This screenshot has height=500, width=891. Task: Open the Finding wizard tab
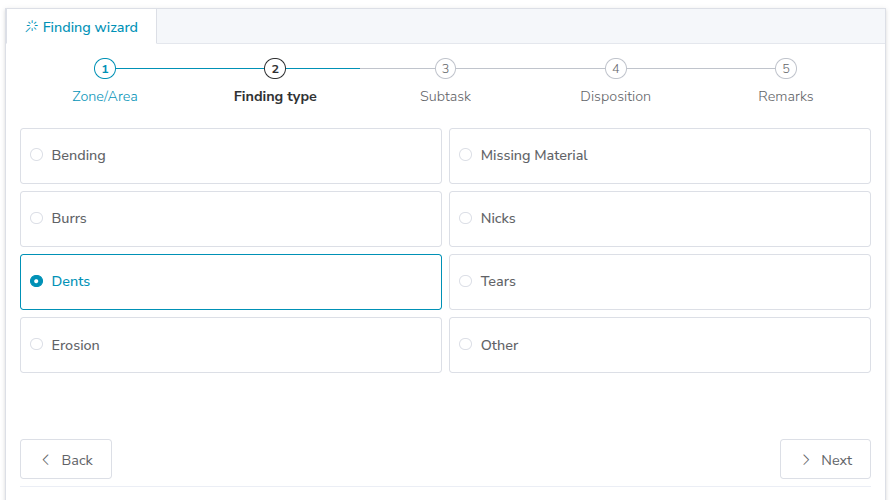coord(82,27)
